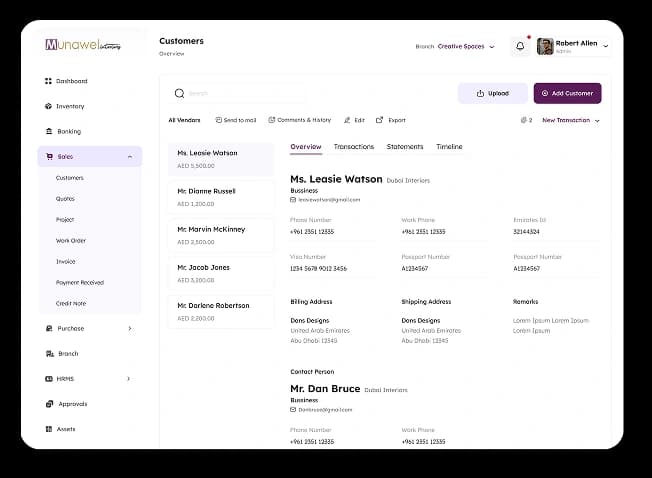Screen dimensions: 652x478
Task: Click the Munawel logo
Action: pos(83,44)
